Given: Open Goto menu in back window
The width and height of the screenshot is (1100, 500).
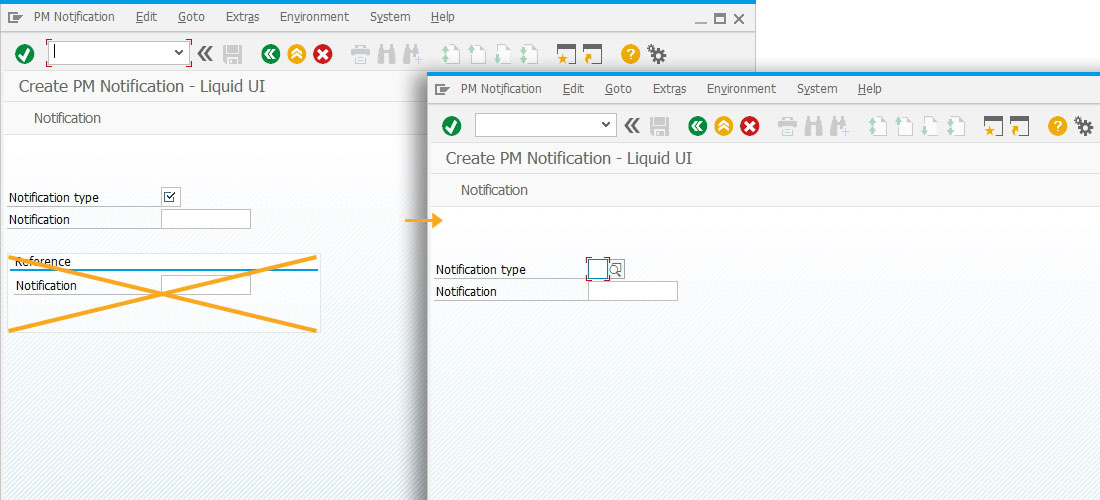Looking at the screenshot, I should coord(192,17).
